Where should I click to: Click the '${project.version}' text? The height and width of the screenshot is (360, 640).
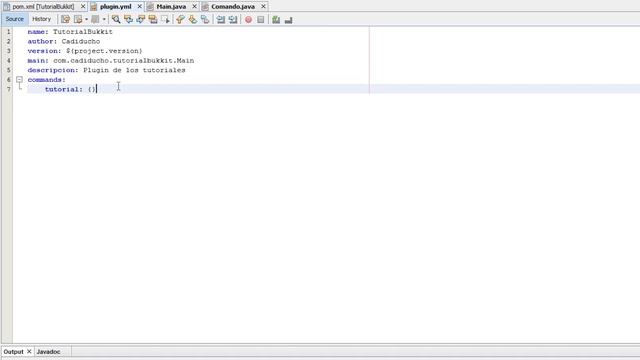[x=104, y=51]
